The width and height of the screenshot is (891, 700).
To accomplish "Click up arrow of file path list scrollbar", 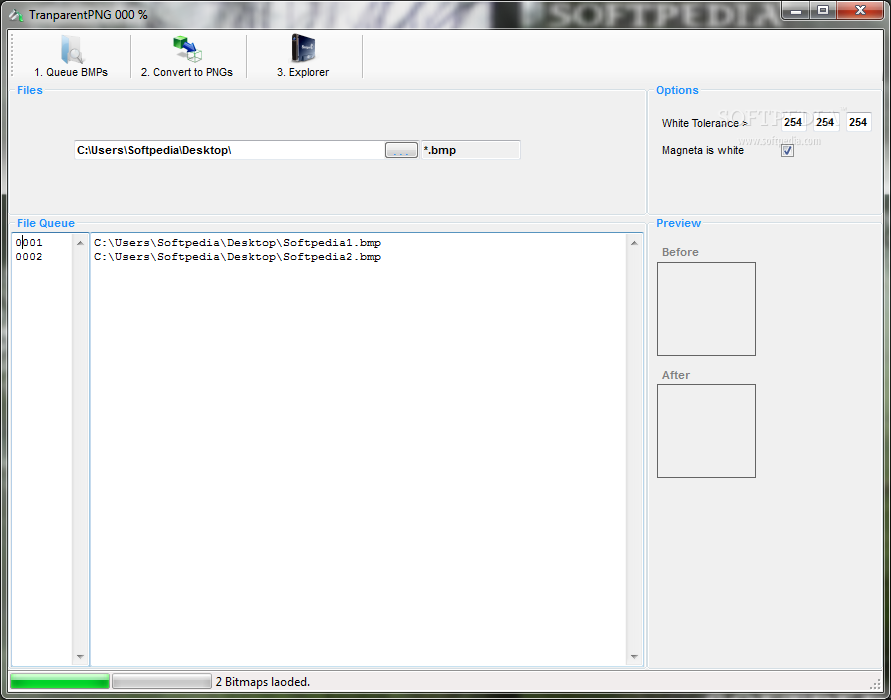I will tap(634, 243).
